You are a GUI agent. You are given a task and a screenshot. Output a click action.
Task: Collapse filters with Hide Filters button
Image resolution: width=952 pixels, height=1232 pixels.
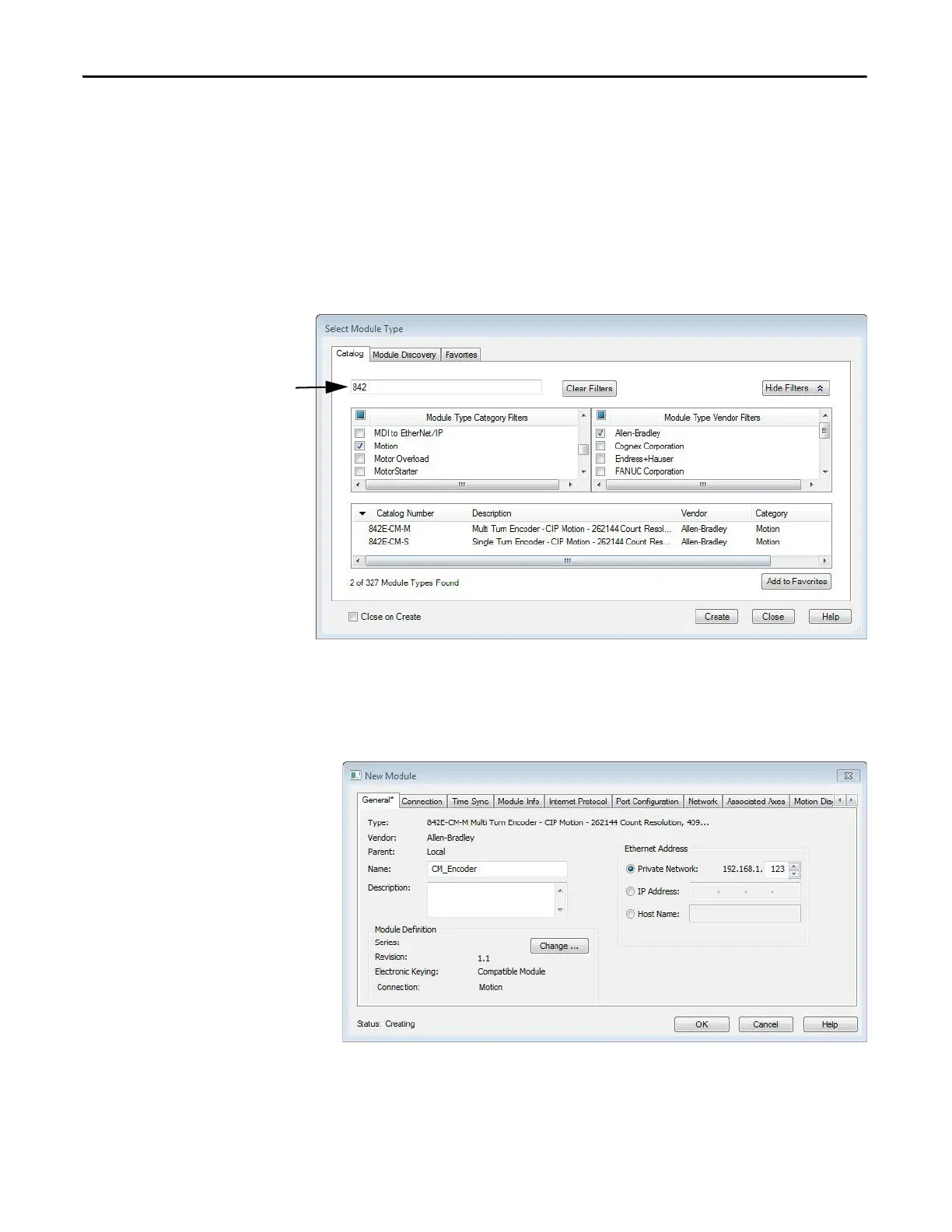pyautogui.click(x=796, y=388)
